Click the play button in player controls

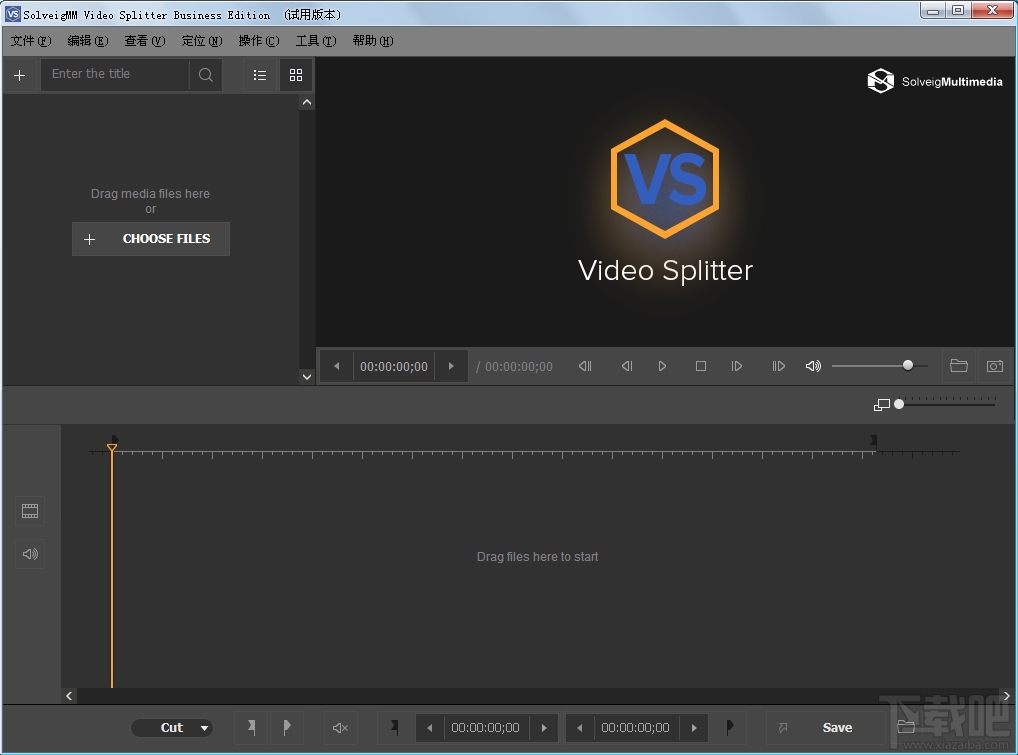point(662,366)
